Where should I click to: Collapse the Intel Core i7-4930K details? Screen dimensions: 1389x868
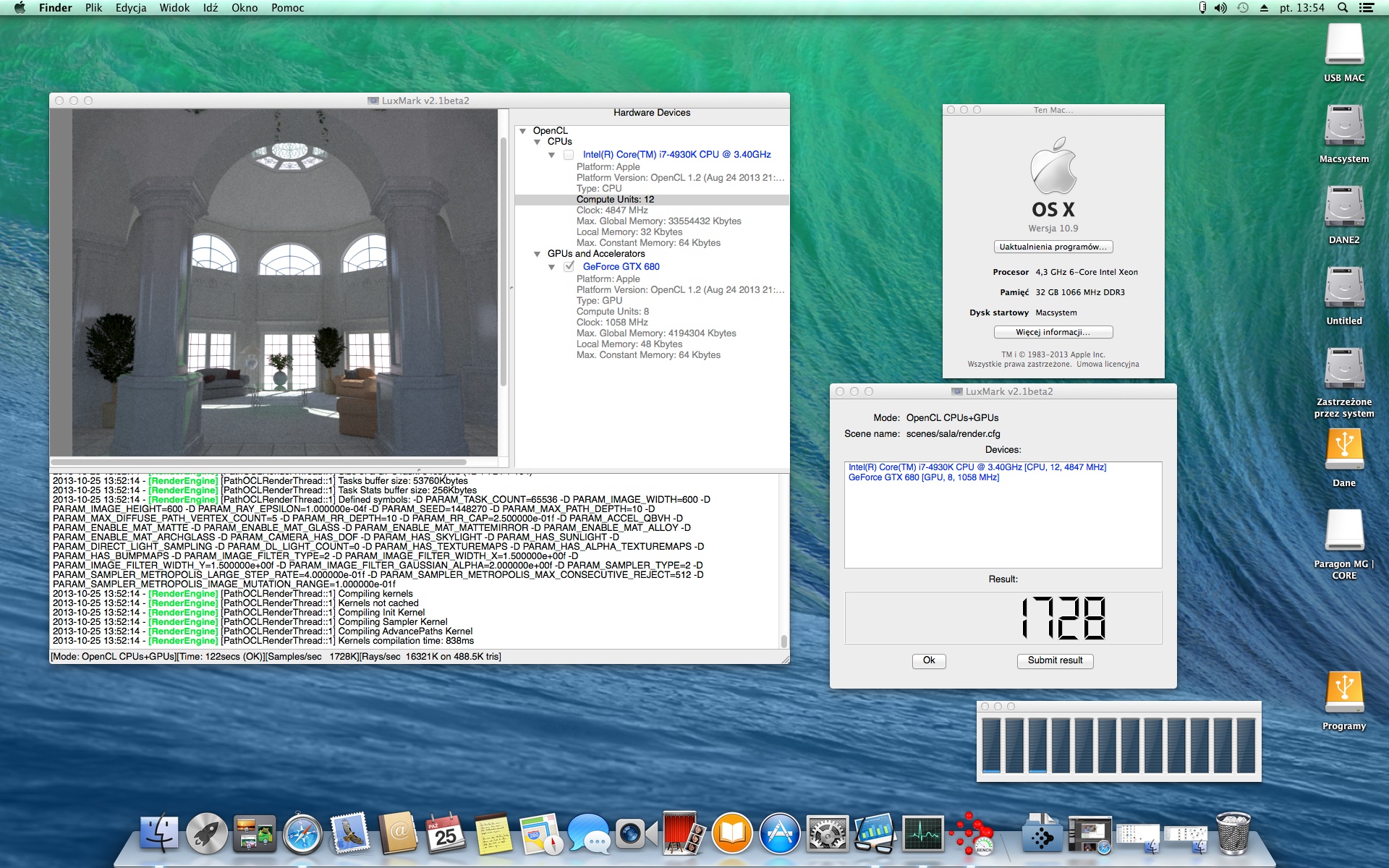pyautogui.click(x=551, y=155)
